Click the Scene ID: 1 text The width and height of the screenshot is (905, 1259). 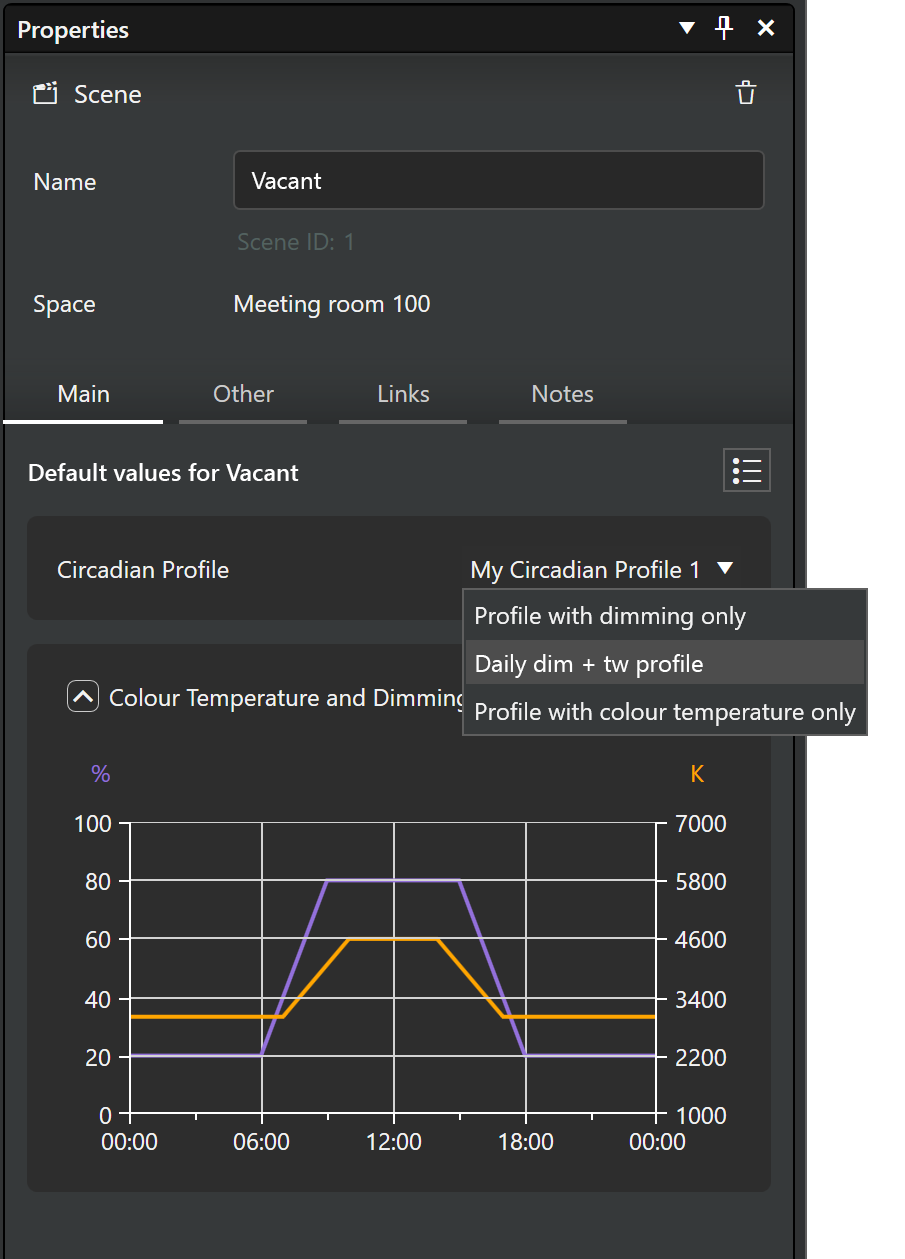pyautogui.click(x=296, y=242)
